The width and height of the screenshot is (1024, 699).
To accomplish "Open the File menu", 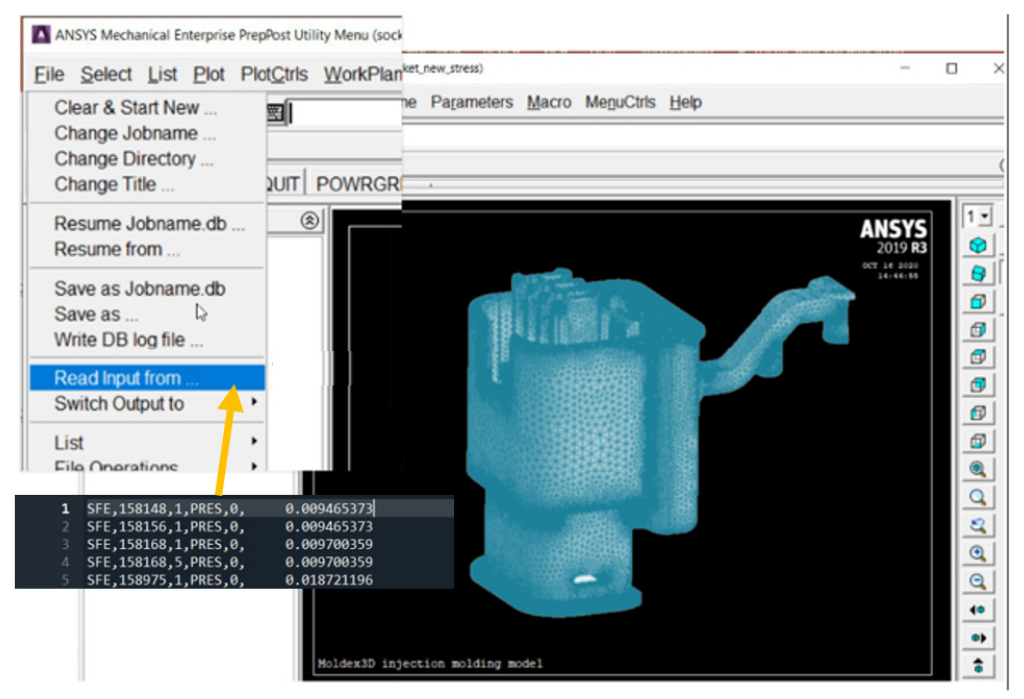I will (49, 74).
